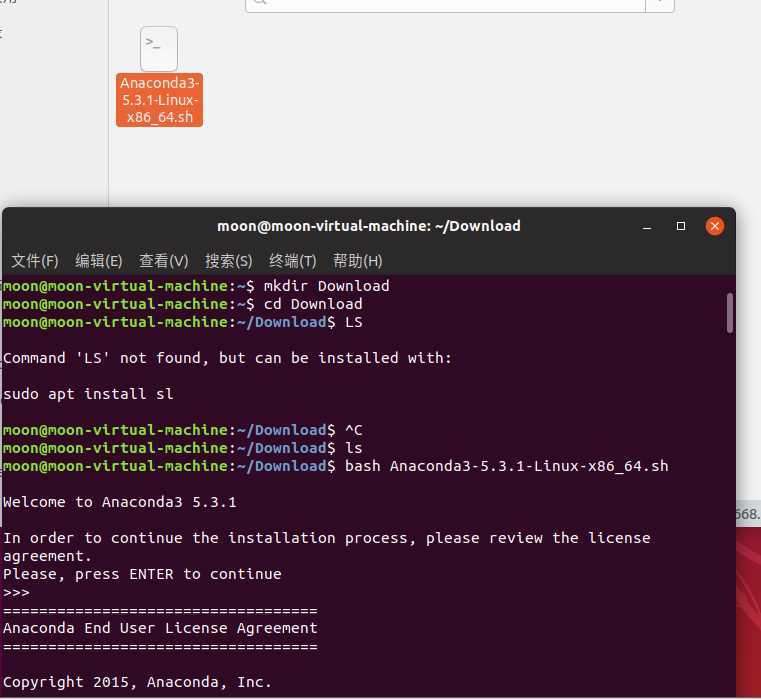761x700 pixels.
Task: Click the 'mkdir Download' command line
Action: click(196, 286)
